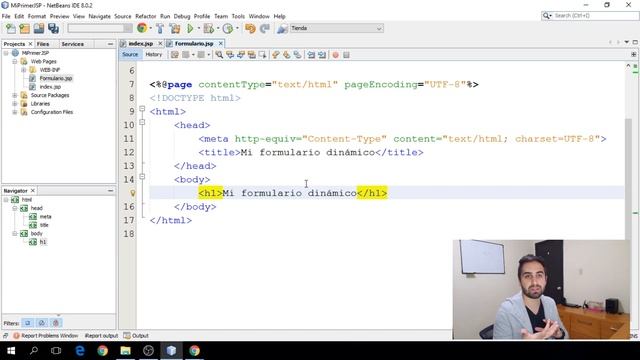640x360 pixels.
Task: Click the Shift Line Right icon
Action: (322, 55)
